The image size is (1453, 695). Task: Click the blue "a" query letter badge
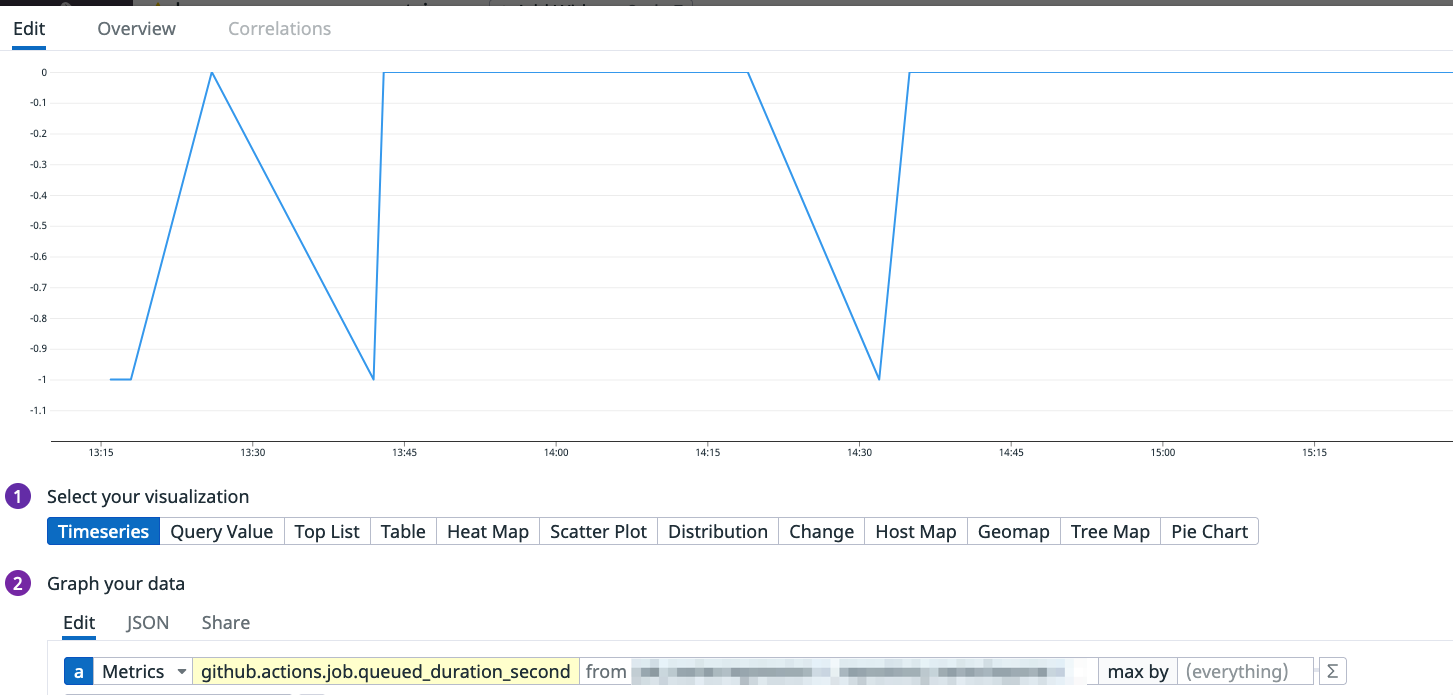[78, 671]
